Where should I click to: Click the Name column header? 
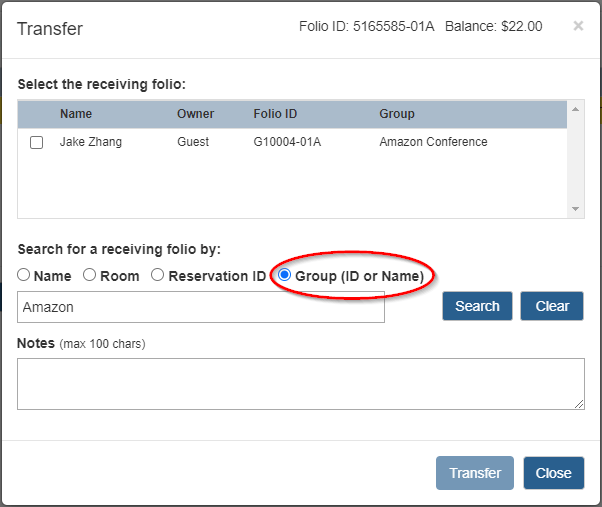[76, 114]
